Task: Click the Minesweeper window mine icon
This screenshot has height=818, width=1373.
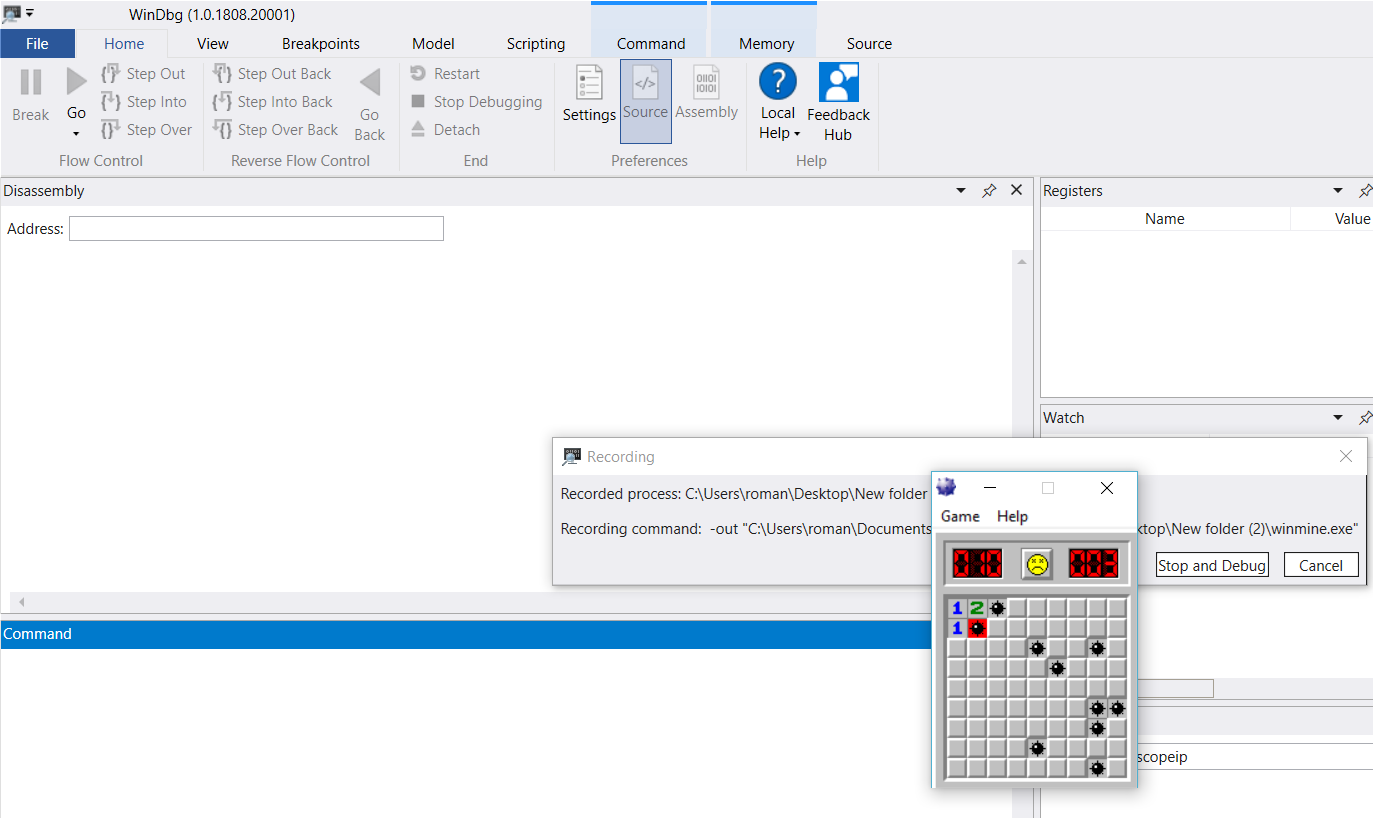Action: (946, 488)
